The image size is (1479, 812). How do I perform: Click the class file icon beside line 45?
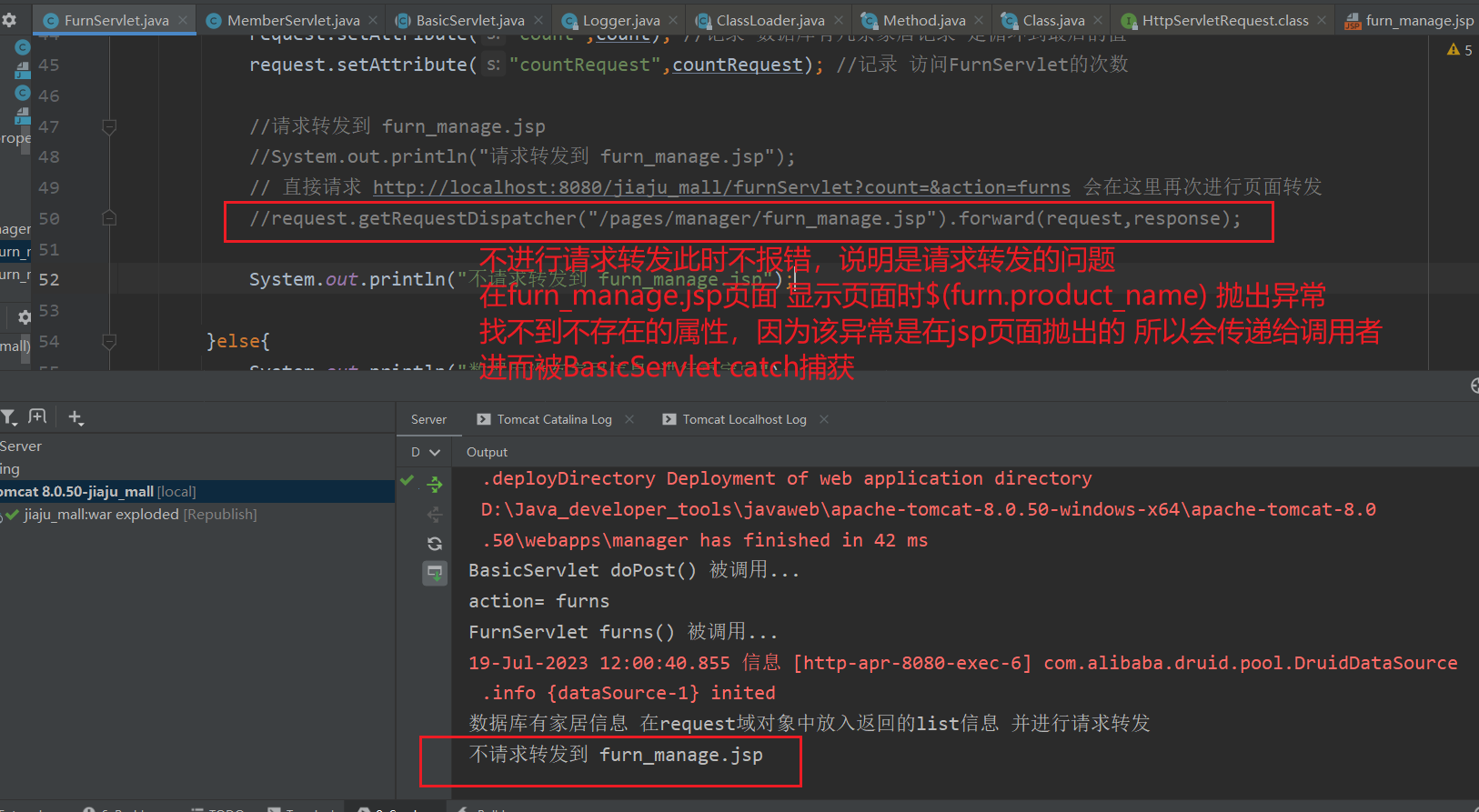point(23,47)
